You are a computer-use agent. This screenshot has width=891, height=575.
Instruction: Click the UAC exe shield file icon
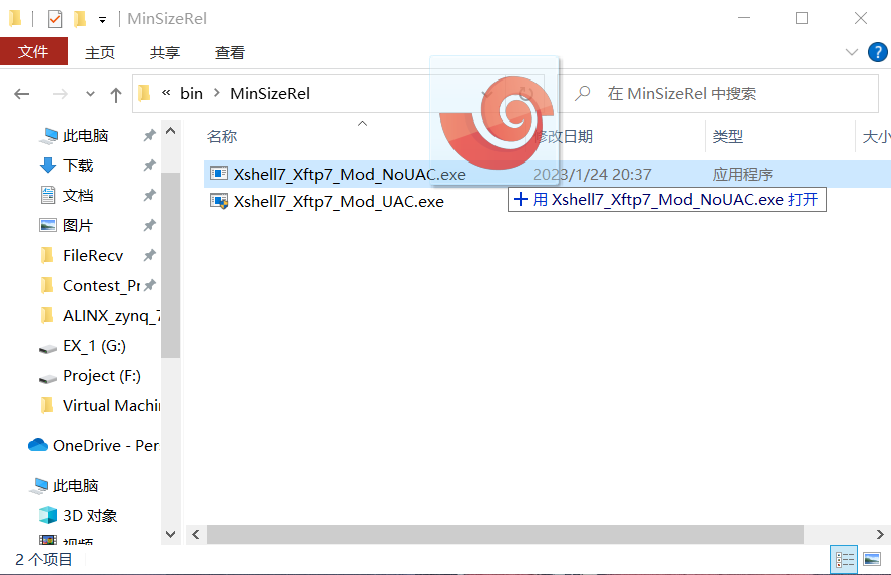[219, 201]
